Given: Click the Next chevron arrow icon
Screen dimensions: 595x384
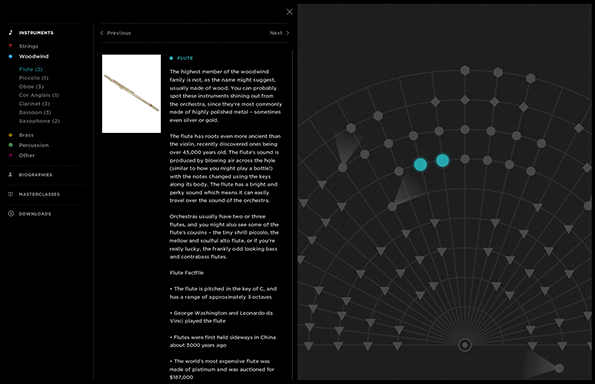Looking at the screenshot, I should (x=288, y=33).
